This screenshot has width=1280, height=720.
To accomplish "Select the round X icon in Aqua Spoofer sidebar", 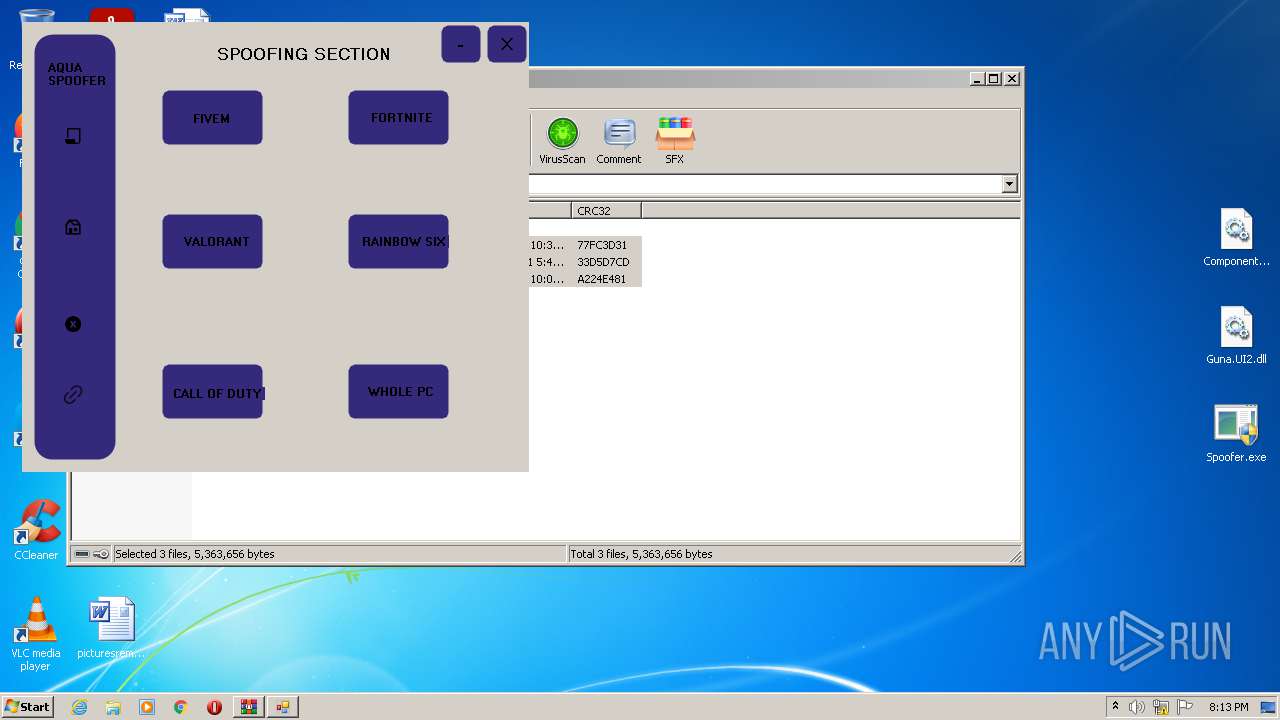I will coord(73,324).
